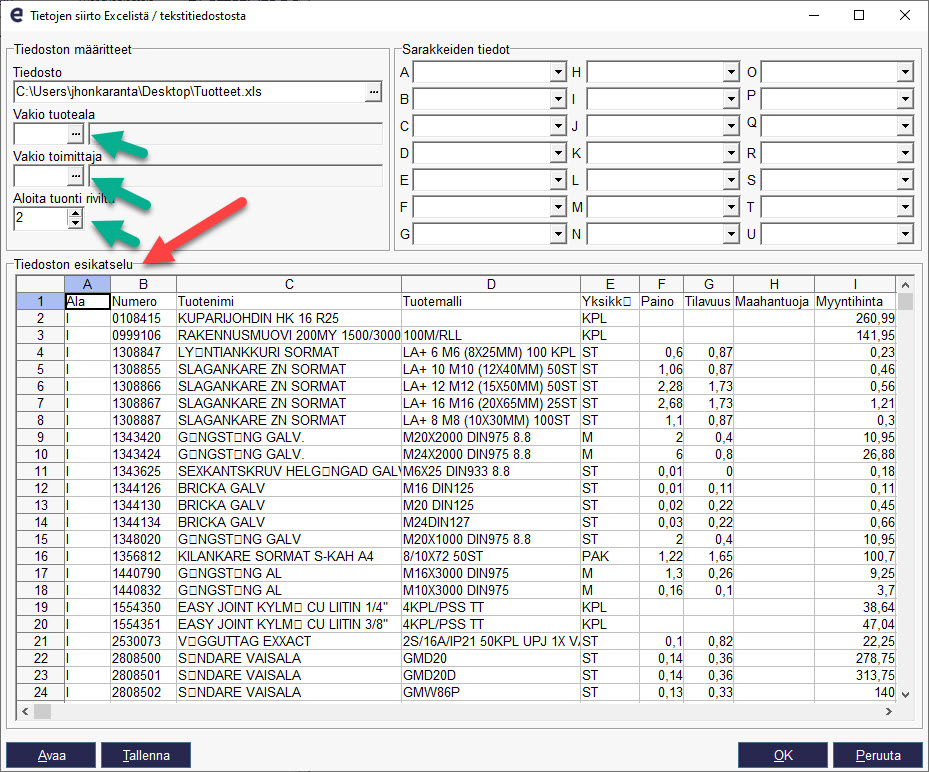Click the Vakio toimittaja code field
Viewport: 929px width, 772px height.
[40, 176]
